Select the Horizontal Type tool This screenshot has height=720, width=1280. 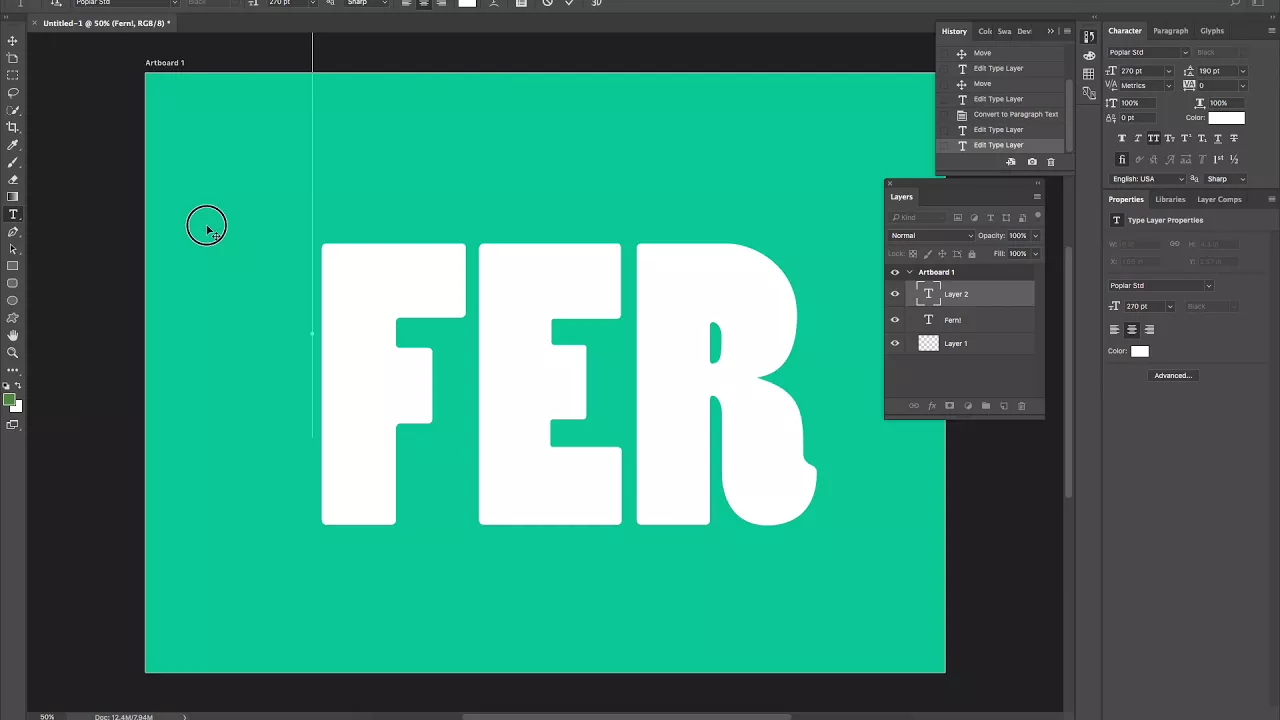tap(13, 214)
